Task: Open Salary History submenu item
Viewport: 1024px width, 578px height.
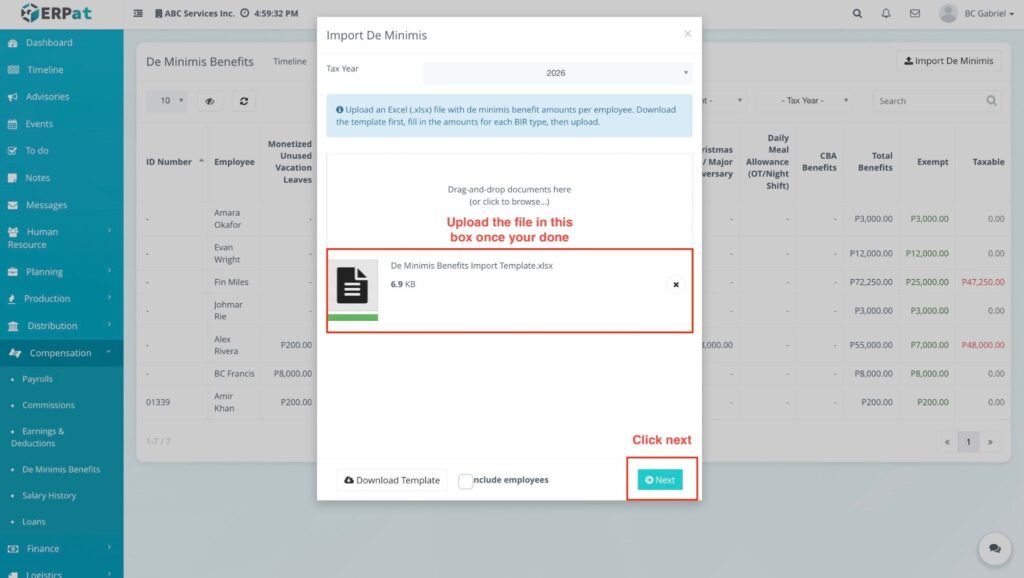Action: click(x=49, y=496)
